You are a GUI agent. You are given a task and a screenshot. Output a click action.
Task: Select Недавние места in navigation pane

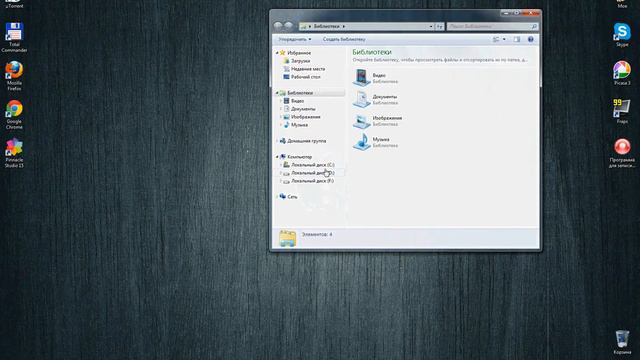[x=308, y=69]
